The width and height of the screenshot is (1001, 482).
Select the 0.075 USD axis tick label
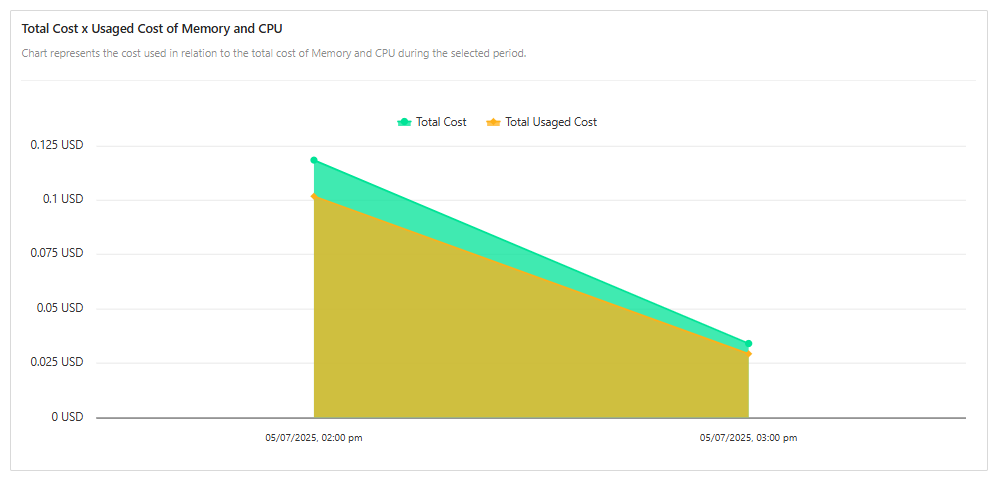57,254
